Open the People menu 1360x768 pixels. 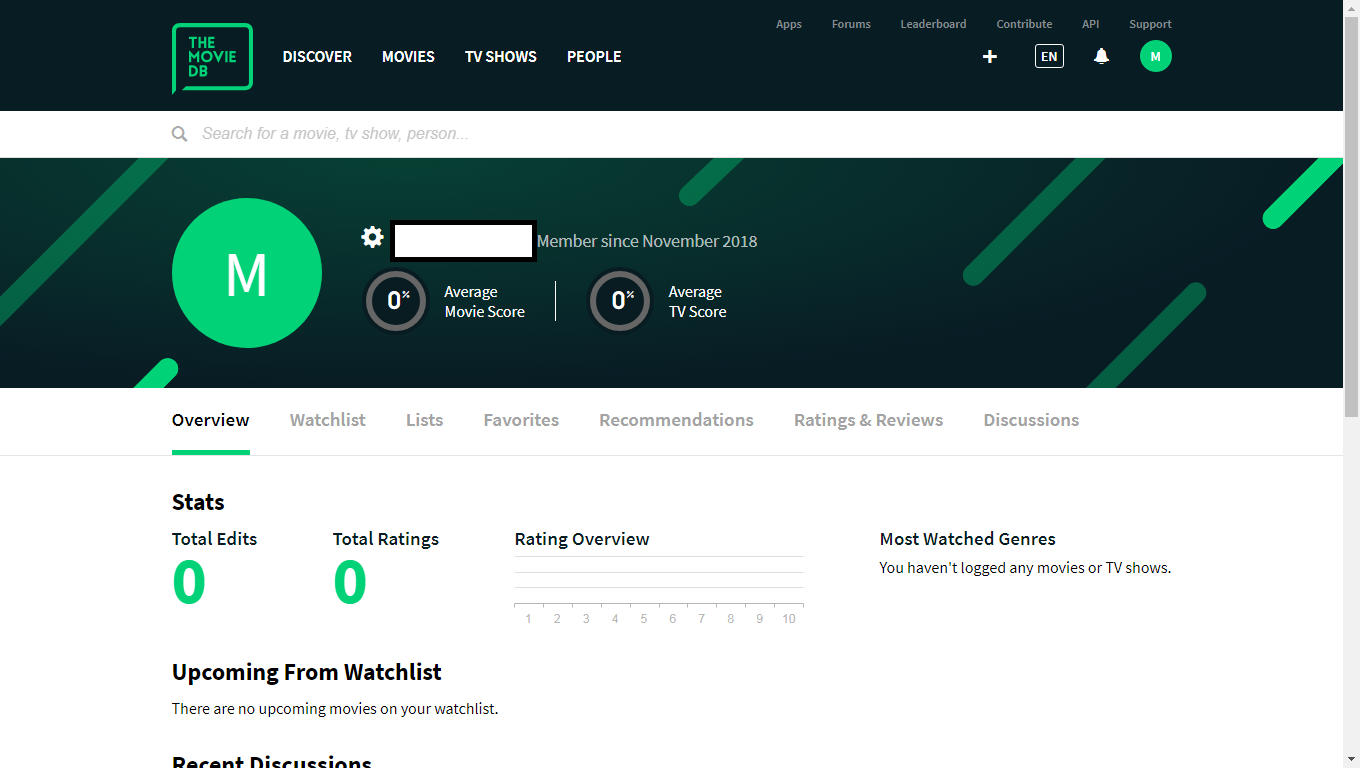[x=594, y=57]
